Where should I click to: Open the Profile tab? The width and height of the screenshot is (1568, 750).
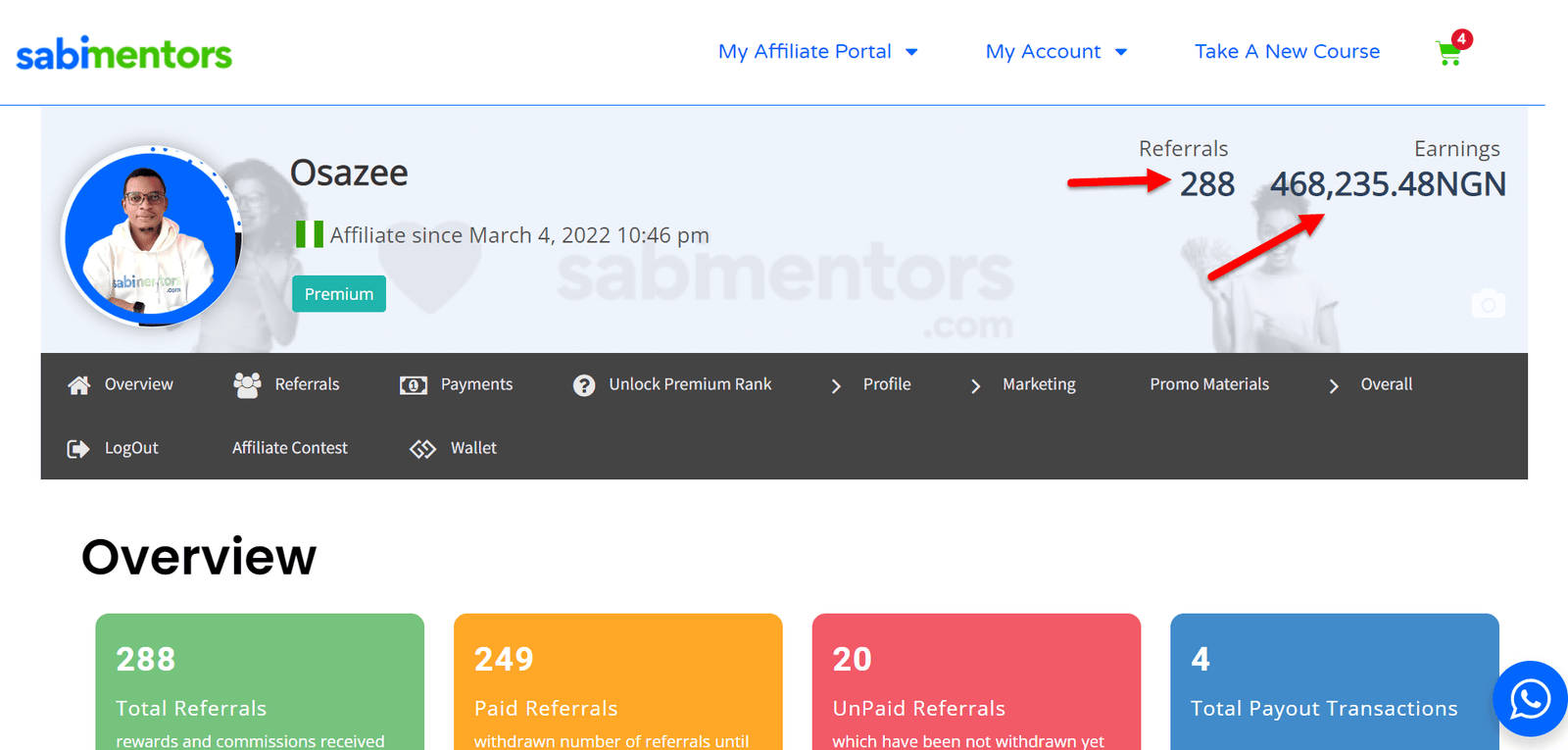[x=887, y=384]
